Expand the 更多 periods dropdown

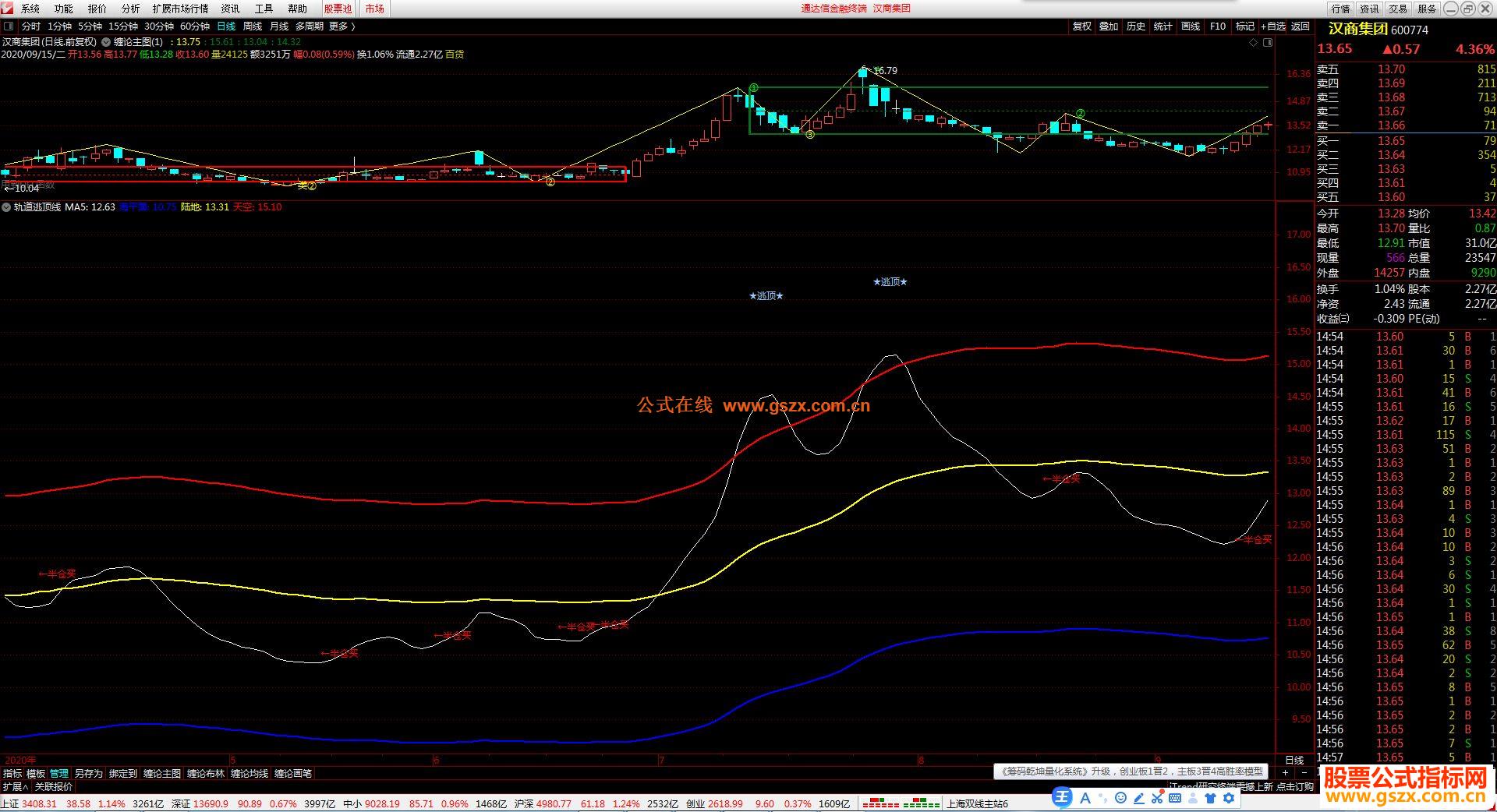pos(342,26)
